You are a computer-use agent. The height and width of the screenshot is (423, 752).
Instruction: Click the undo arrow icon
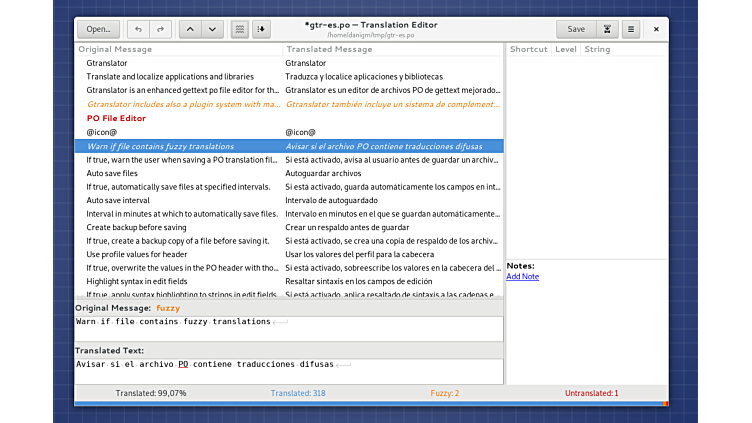click(138, 30)
